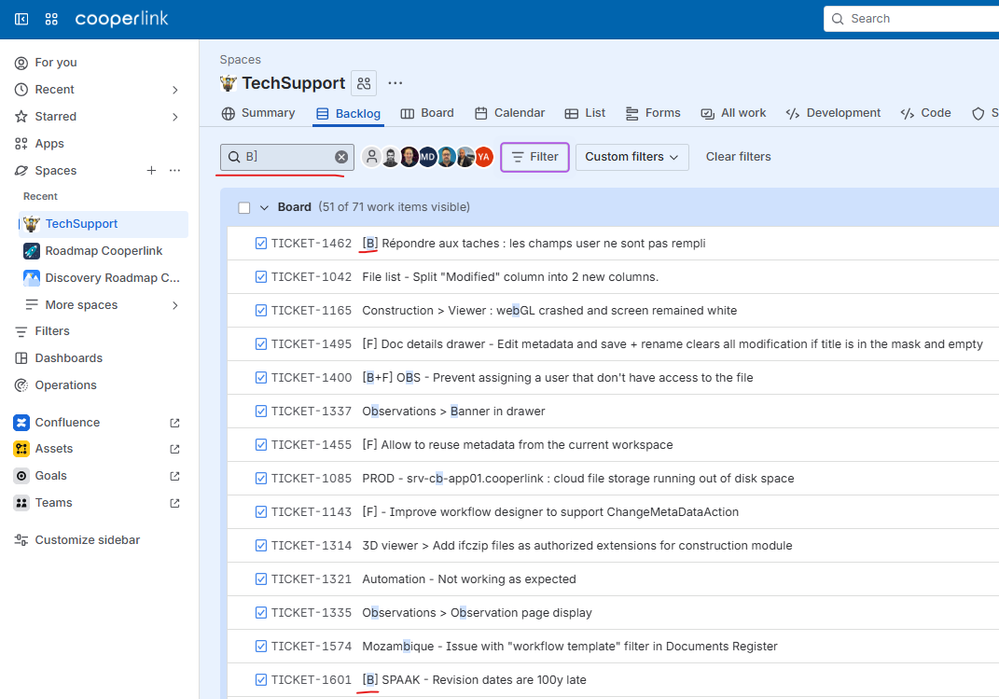Click the members icon beside TechSupport title

click(x=363, y=83)
